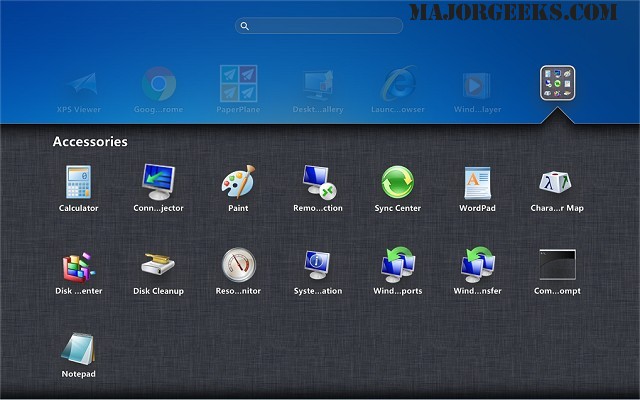This screenshot has height=400, width=640.
Task: Open System Information
Action: point(318,264)
